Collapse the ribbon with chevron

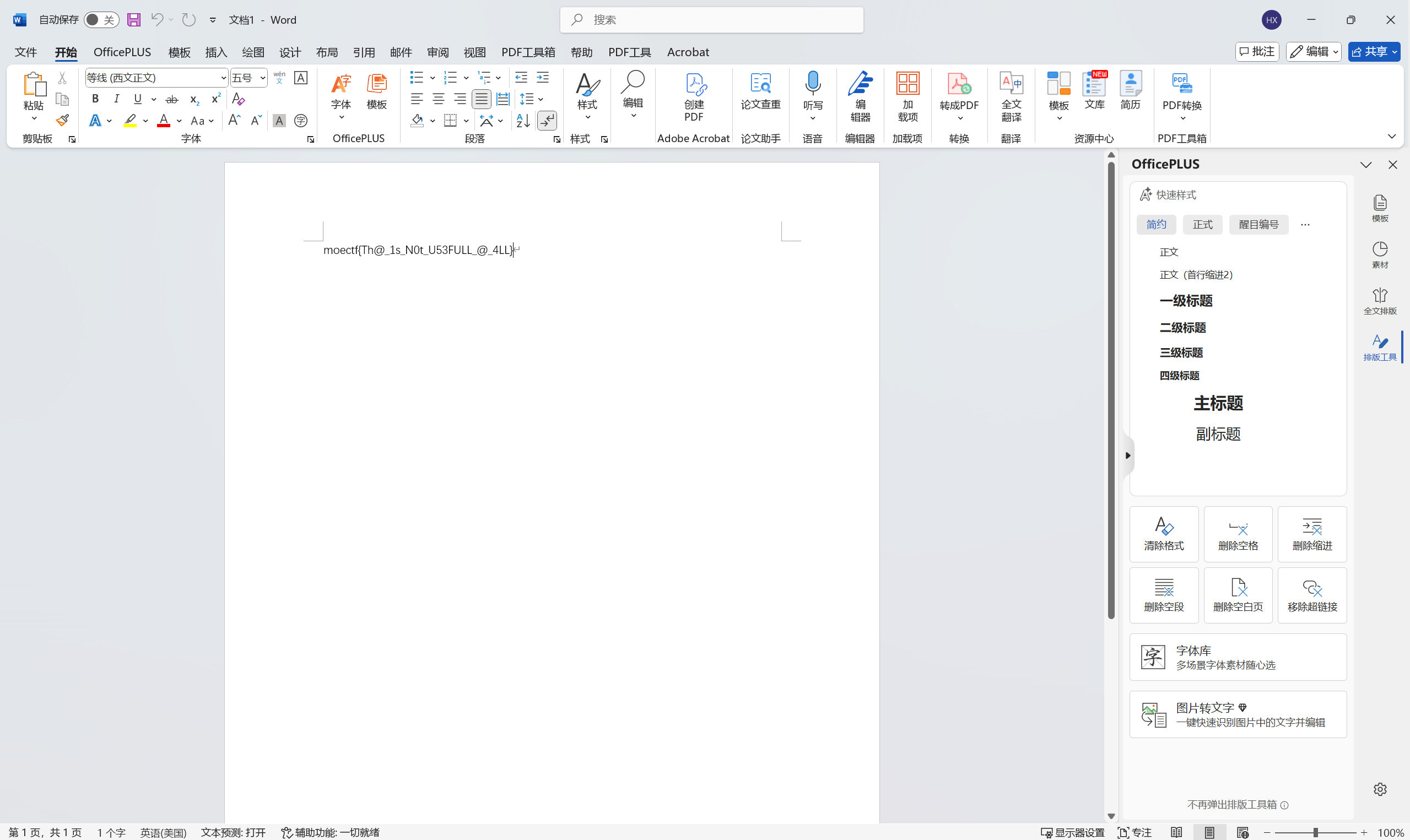[x=1392, y=137]
